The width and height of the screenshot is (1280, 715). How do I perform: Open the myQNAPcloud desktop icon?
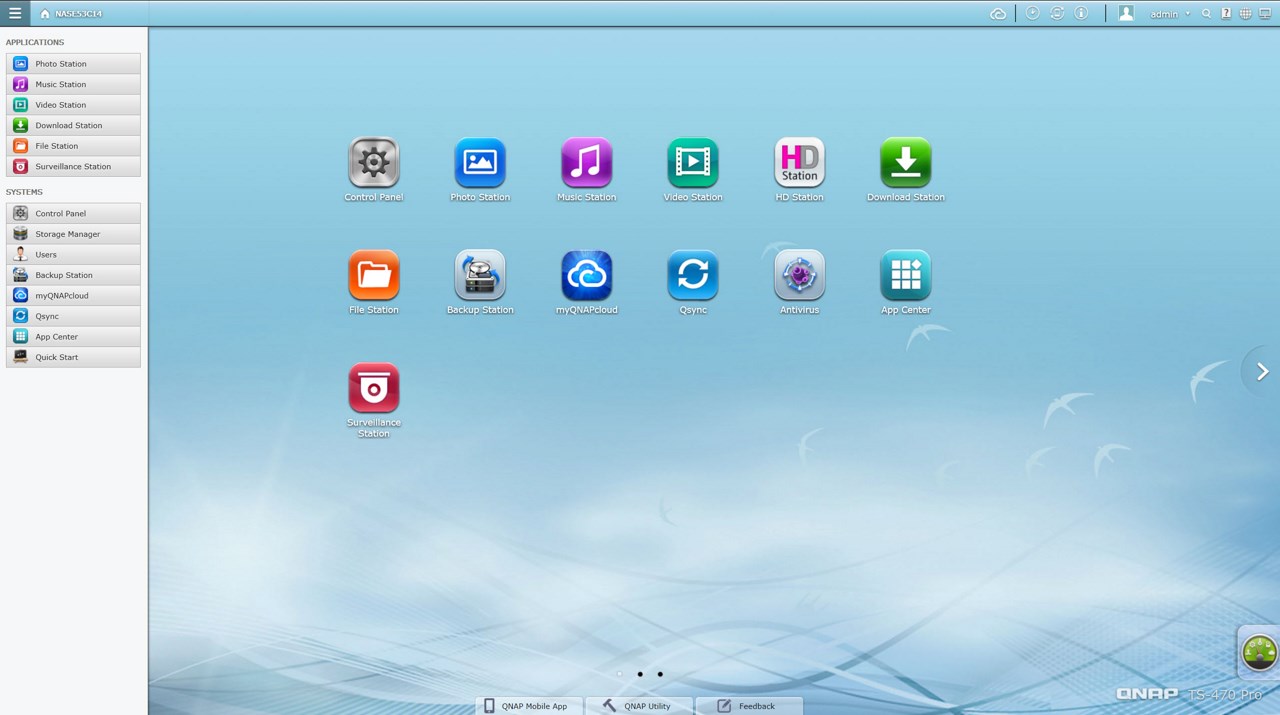[586, 275]
